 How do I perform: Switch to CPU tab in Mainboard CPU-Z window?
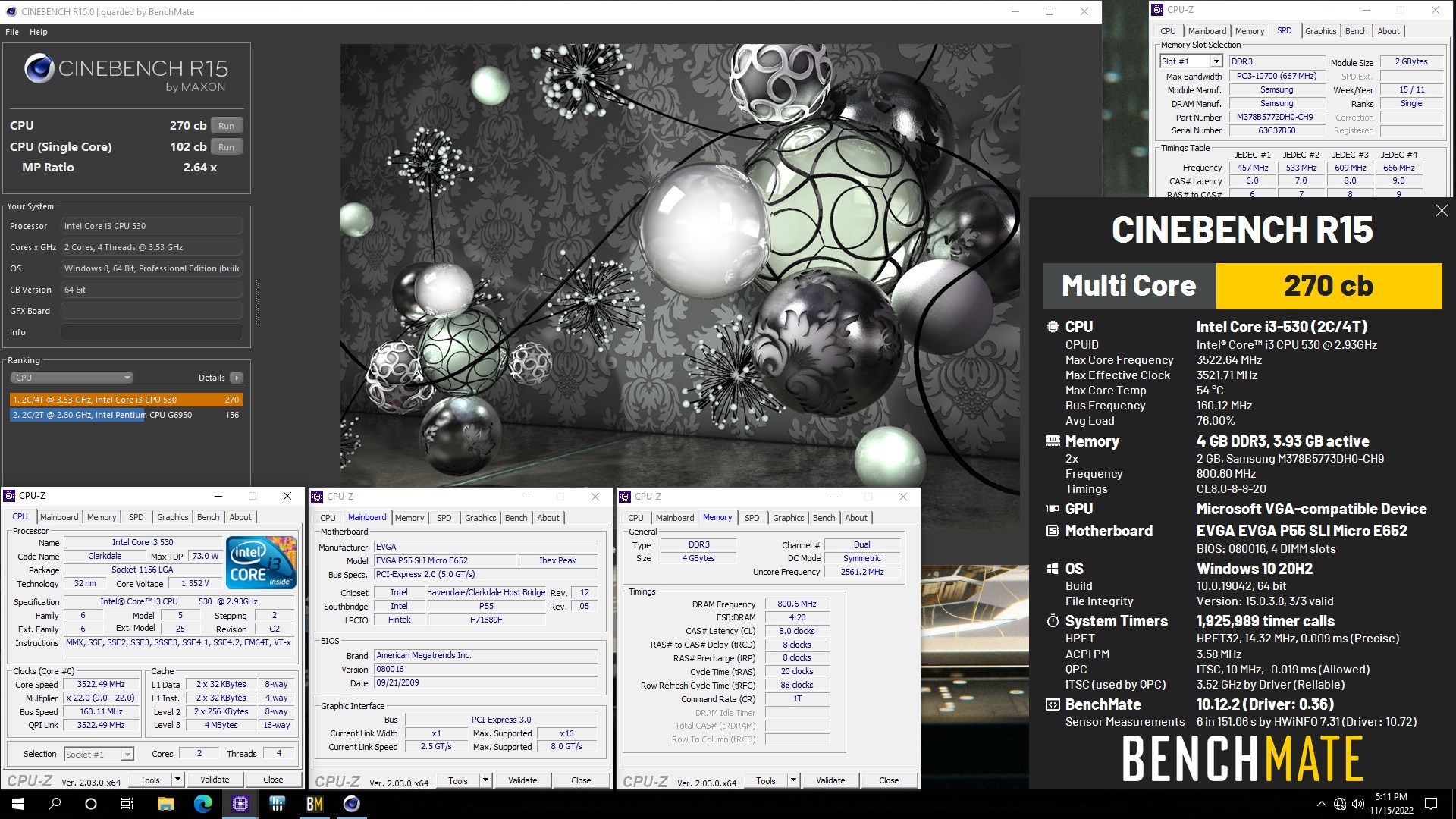[328, 518]
